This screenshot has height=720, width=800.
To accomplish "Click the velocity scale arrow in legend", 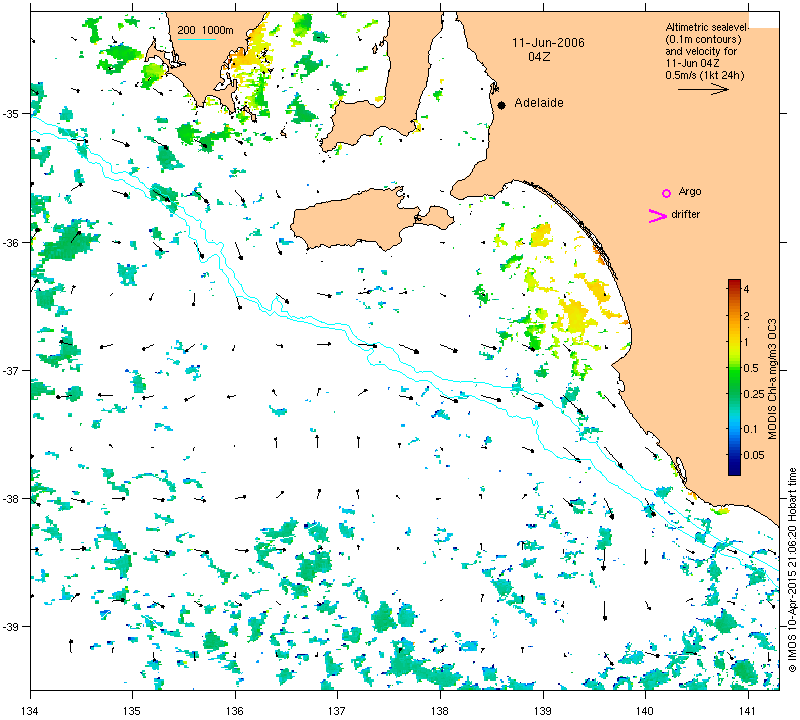I will [x=703, y=89].
